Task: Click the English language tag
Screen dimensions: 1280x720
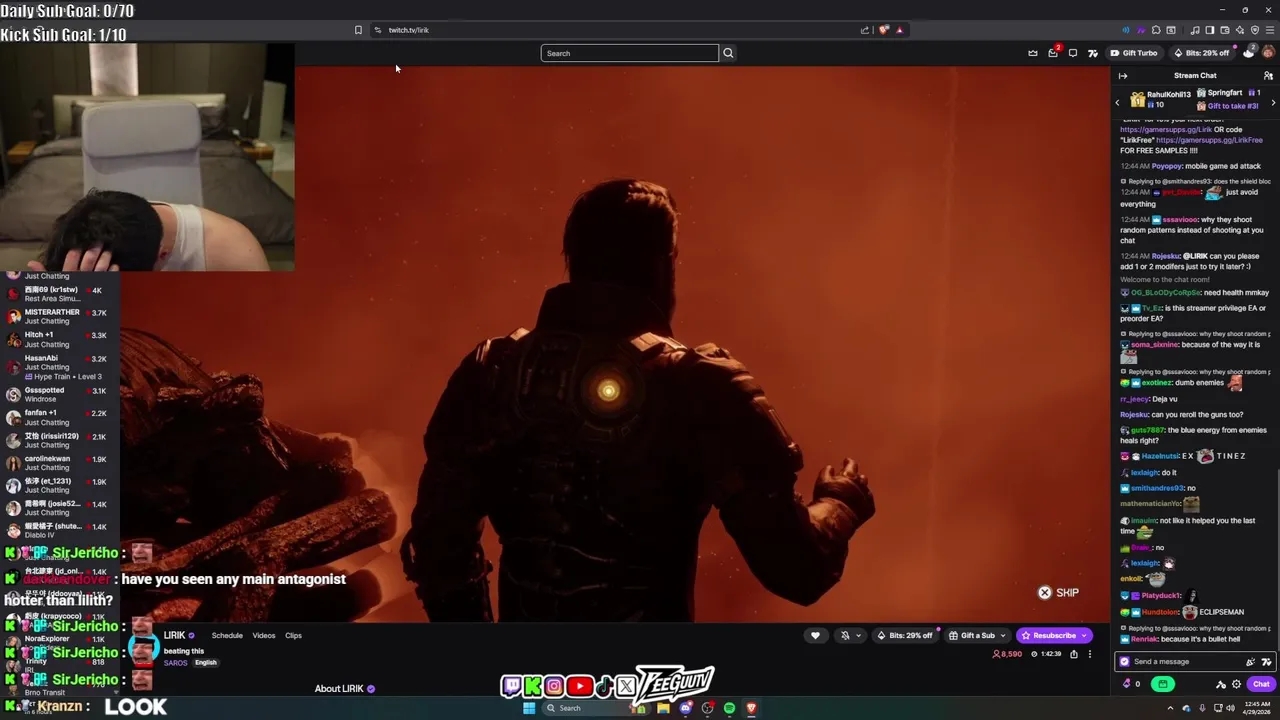Action: (x=206, y=663)
